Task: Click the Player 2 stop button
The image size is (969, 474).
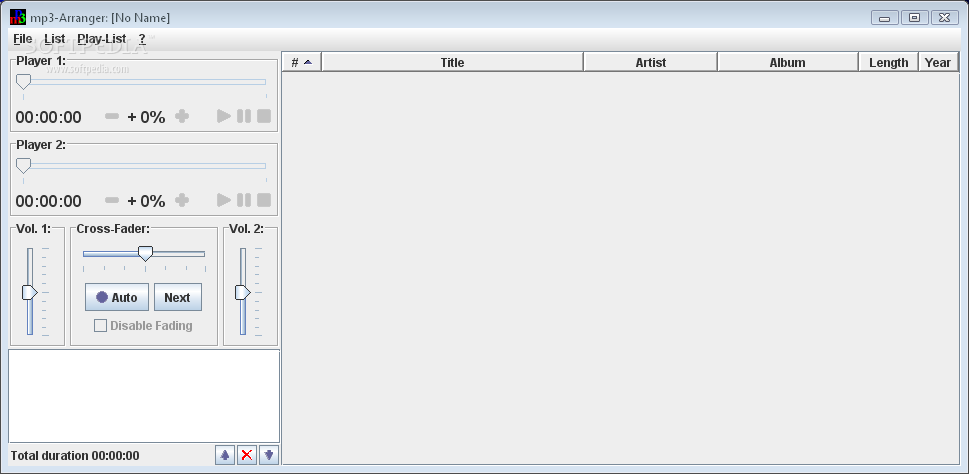Action: click(264, 200)
